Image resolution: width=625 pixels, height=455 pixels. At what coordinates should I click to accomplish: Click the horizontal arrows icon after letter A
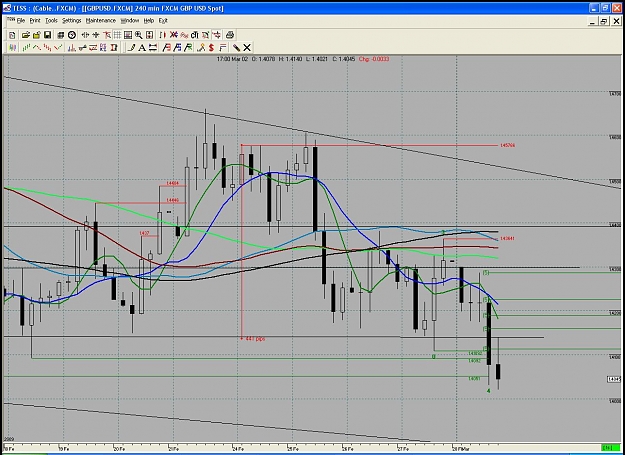click(x=153, y=48)
